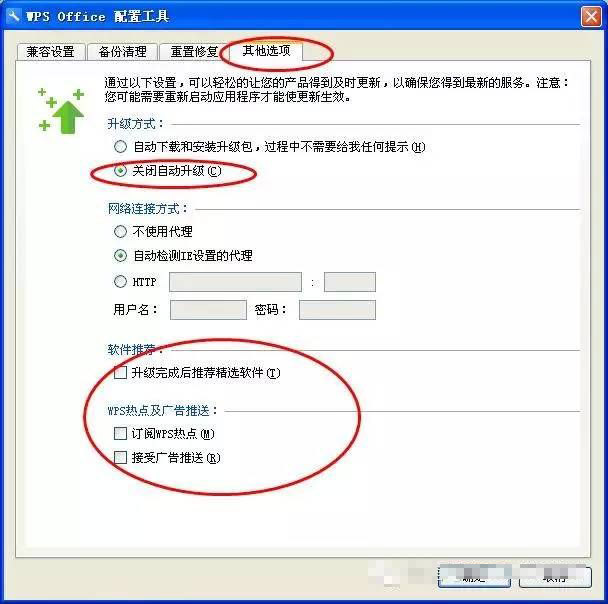Click the HTTP proxy port field

point(350,282)
